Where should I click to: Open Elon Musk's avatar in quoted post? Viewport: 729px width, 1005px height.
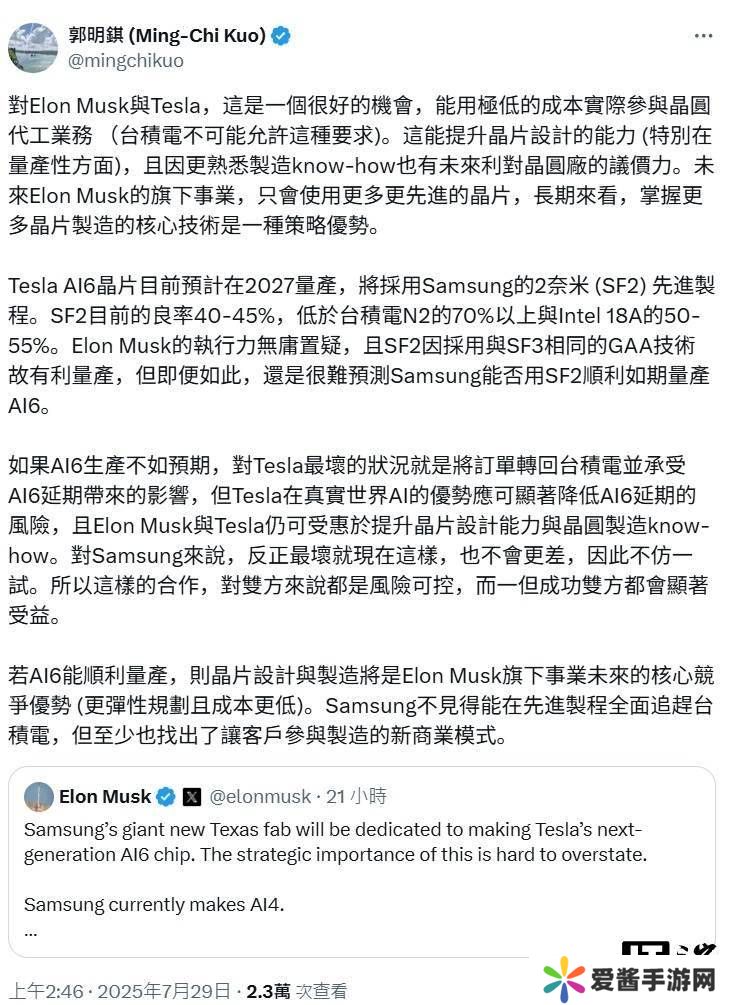point(39,796)
